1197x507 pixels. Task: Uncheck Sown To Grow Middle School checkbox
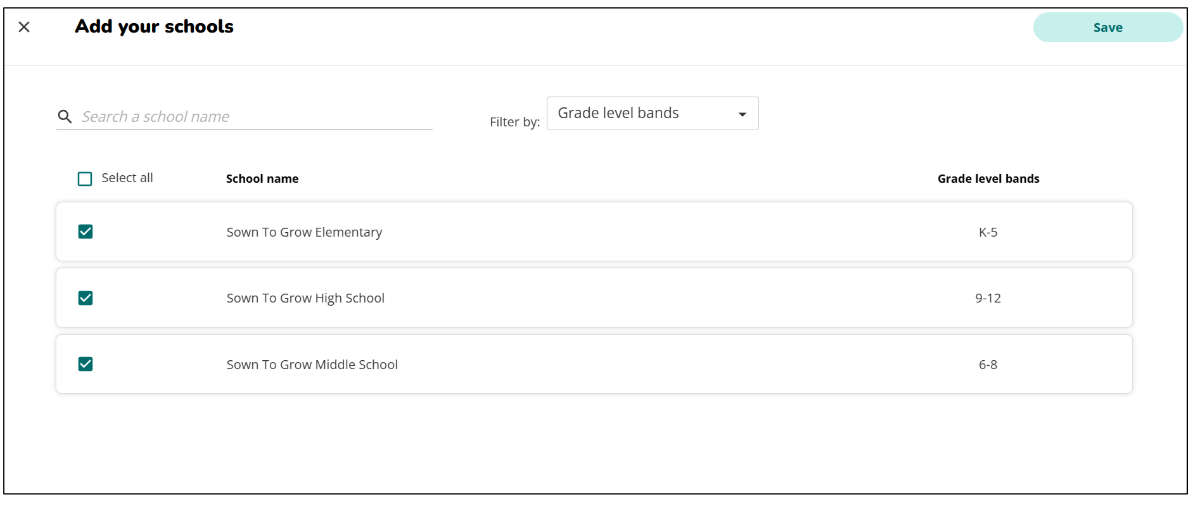(x=85, y=364)
